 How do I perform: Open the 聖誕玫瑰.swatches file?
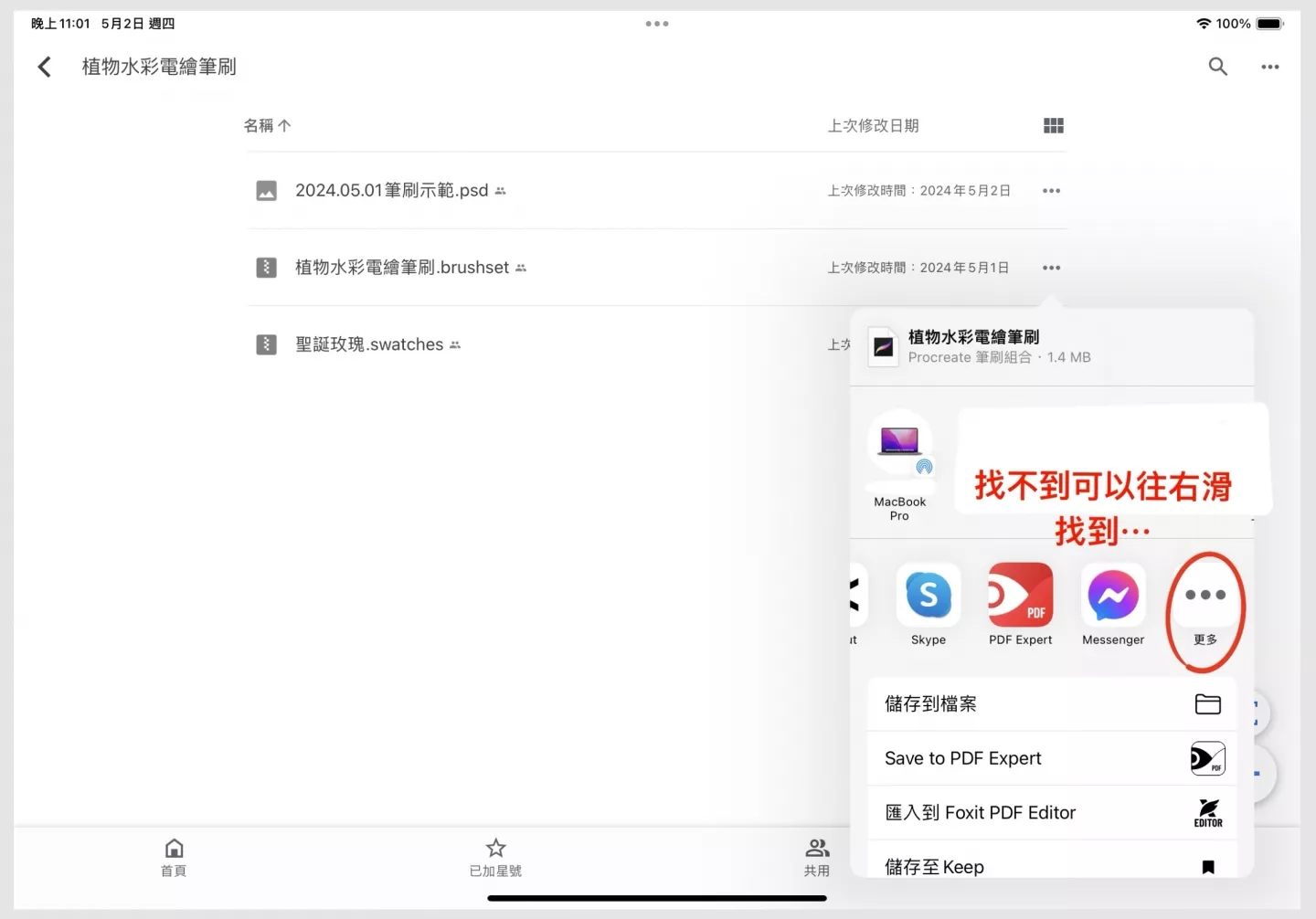pos(369,344)
